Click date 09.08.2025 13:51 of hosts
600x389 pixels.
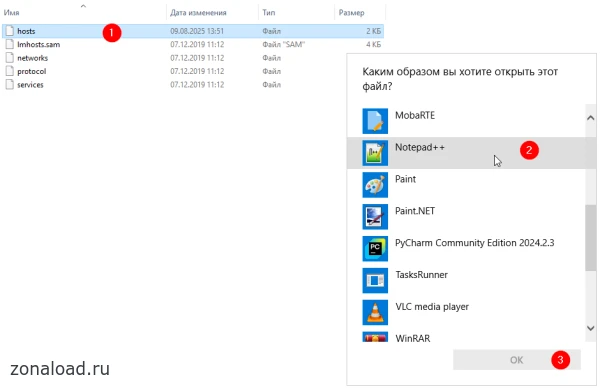click(x=197, y=31)
